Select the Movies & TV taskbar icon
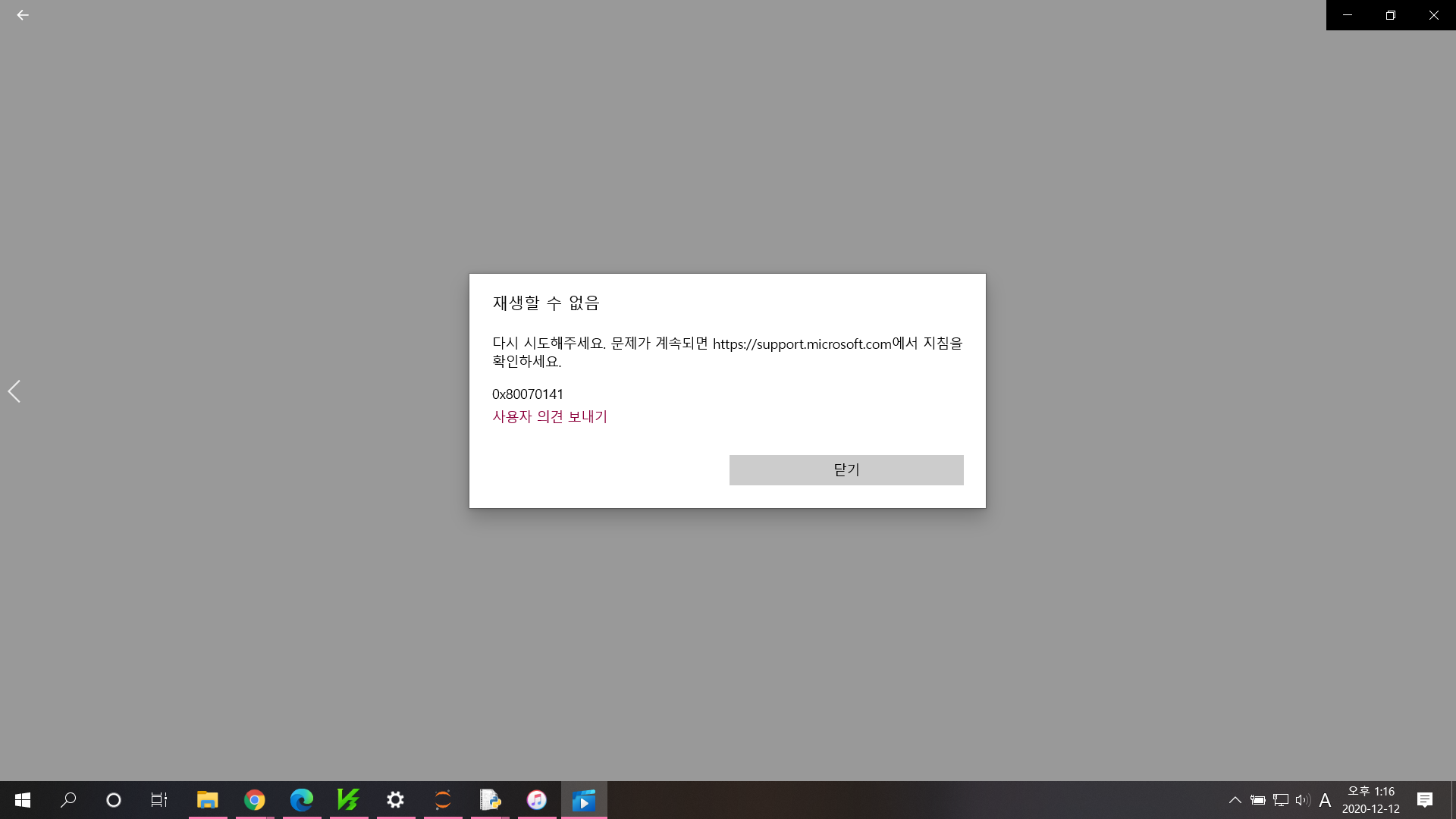Viewport: 1456px width, 819px height. pos(584,800)
